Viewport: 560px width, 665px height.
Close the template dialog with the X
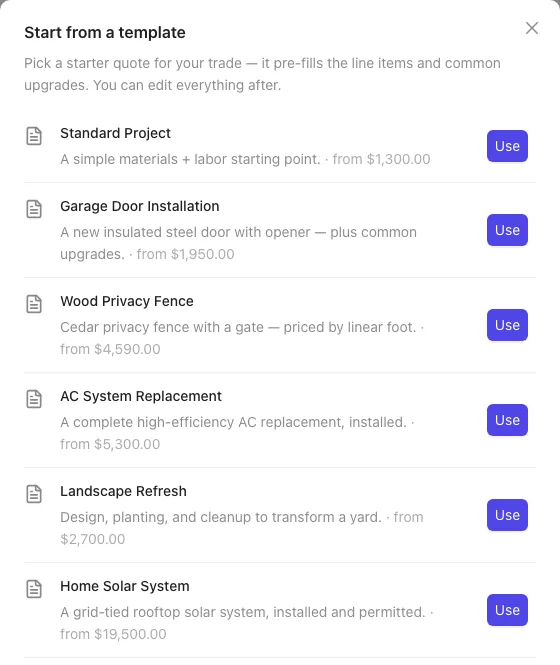[x=532, y=28]
